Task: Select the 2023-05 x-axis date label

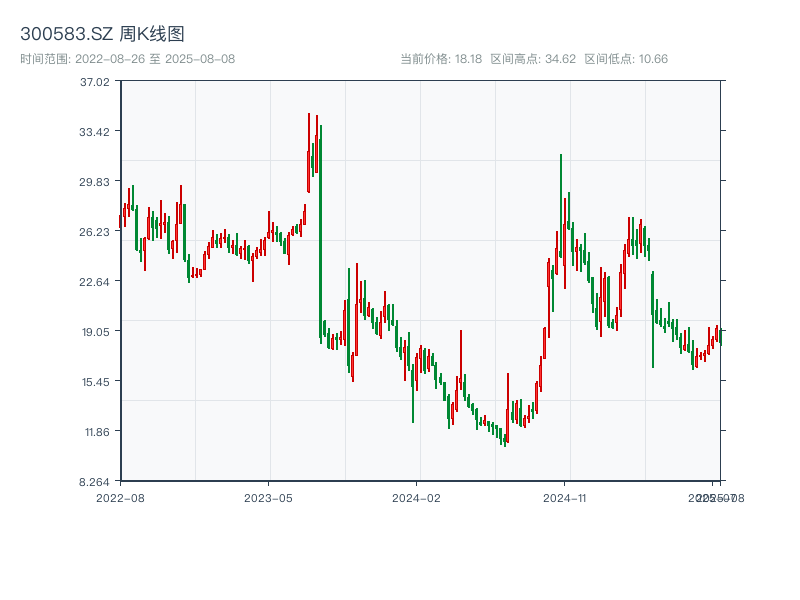Action: [268, 497]
